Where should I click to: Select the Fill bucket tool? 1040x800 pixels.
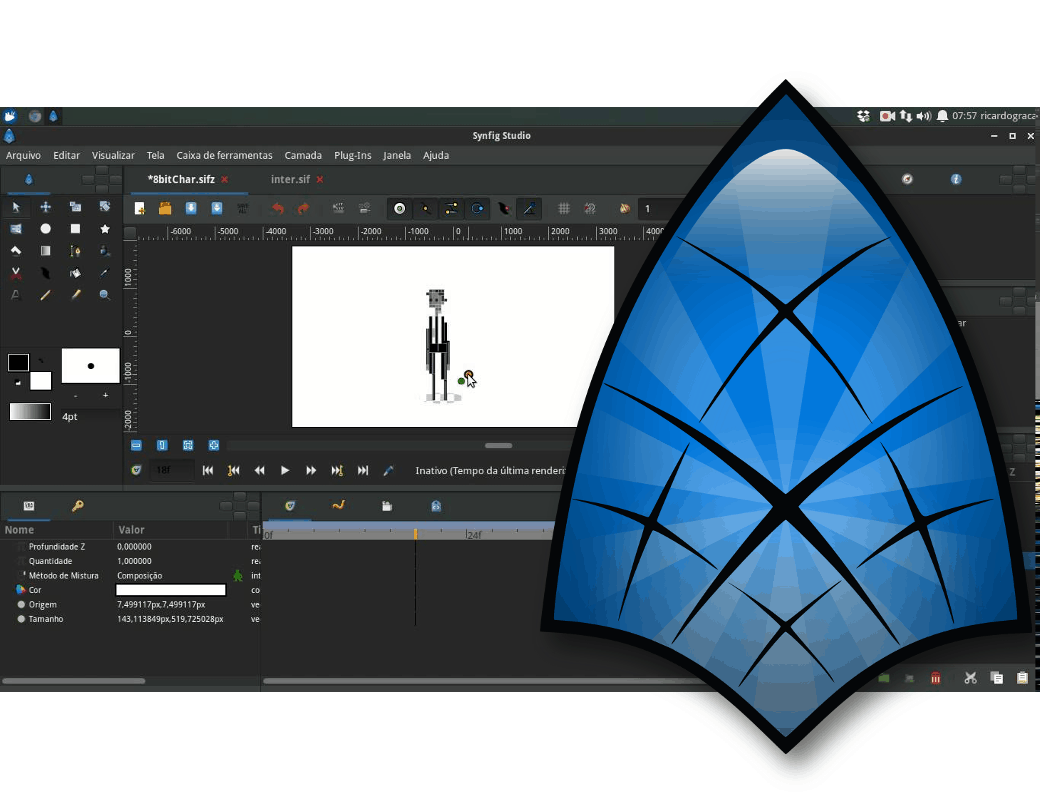click(x=75, y=273)
